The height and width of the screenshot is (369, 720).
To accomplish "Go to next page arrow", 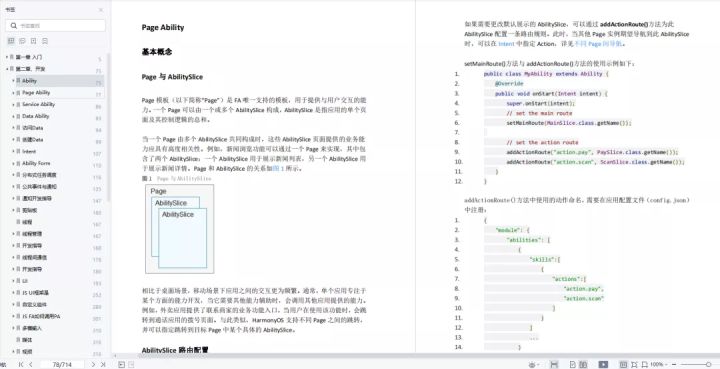I will tap(93, 364).
